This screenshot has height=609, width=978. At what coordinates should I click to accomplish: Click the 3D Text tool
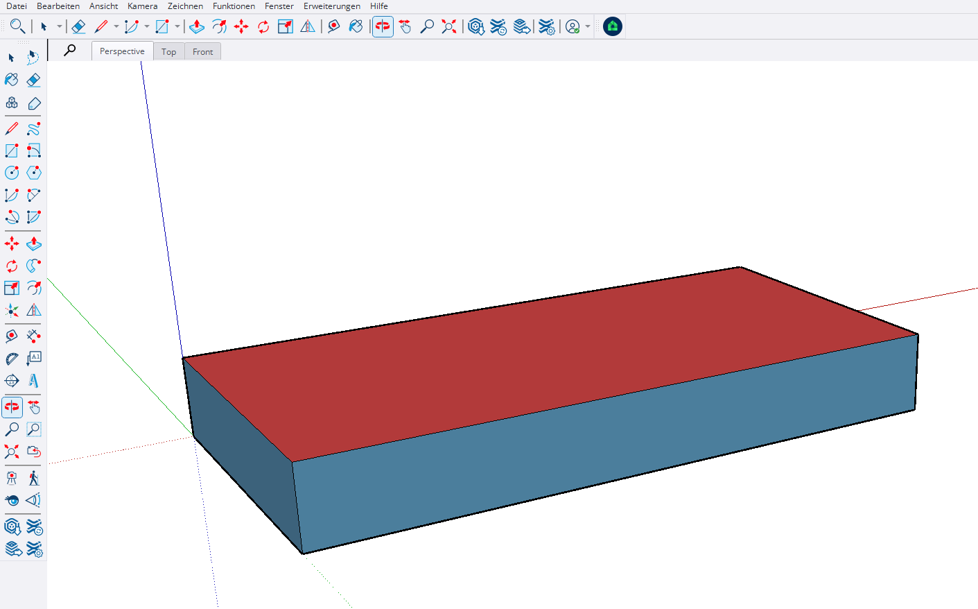click(34, 381)
